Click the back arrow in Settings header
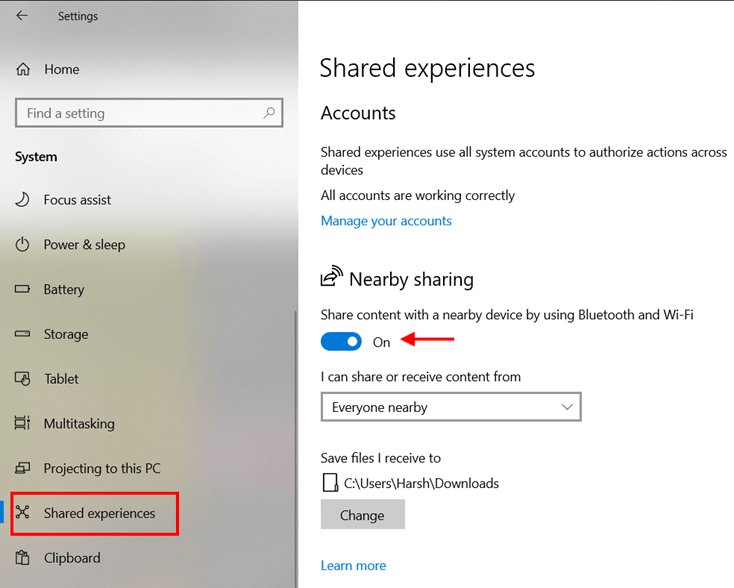This screenshot has height=588, width=734. tap(22, 16)
